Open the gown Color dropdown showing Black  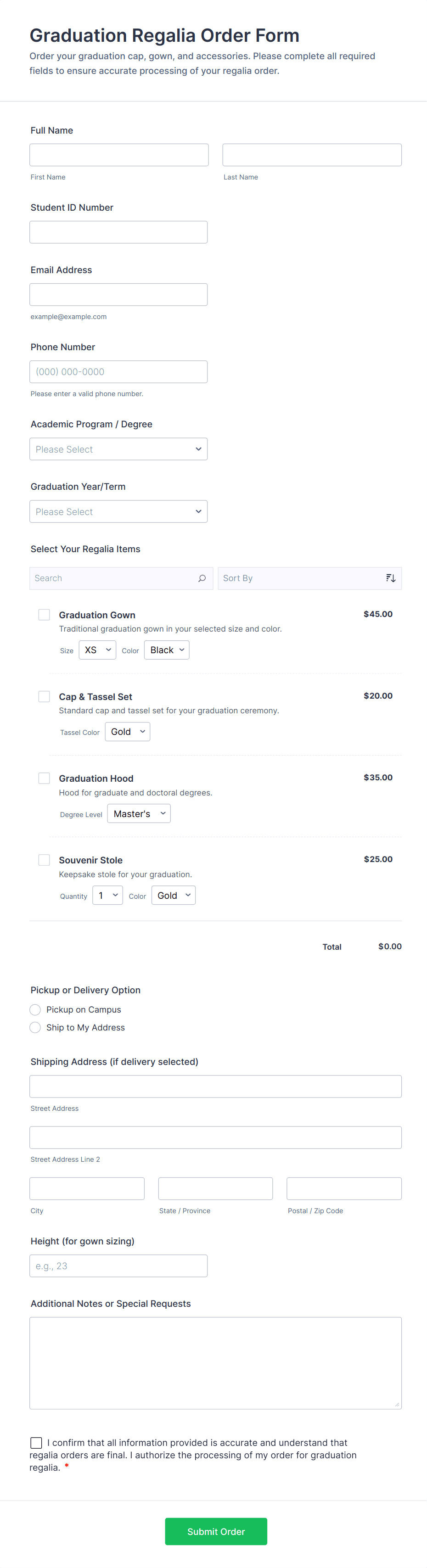tap(166, 650)
